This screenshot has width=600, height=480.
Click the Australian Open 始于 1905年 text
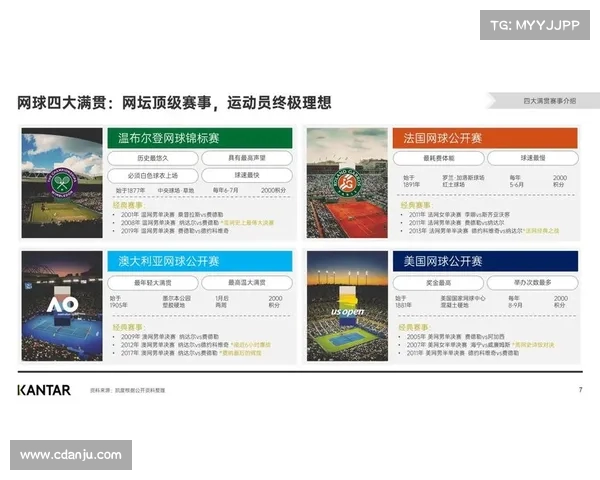[119, 302]
